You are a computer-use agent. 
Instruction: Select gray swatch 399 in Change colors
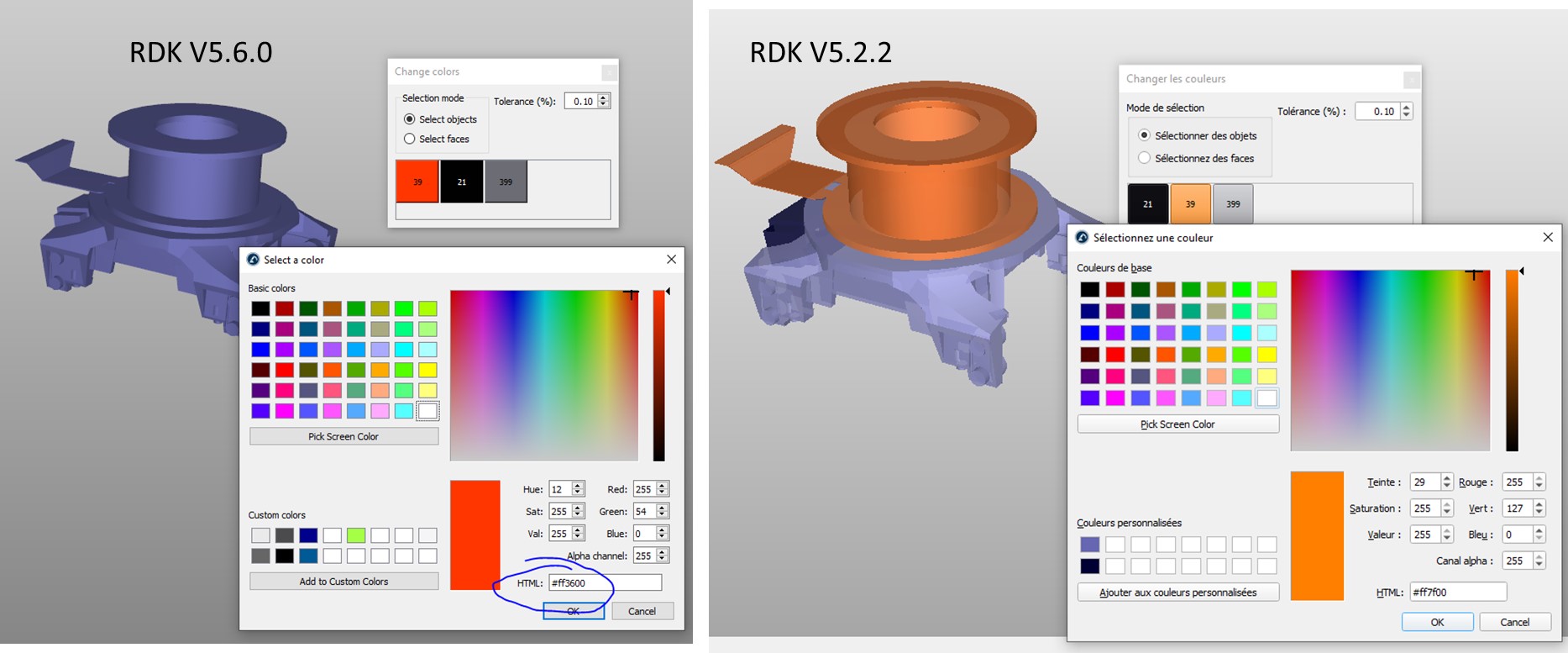click(x=506, y=182)
